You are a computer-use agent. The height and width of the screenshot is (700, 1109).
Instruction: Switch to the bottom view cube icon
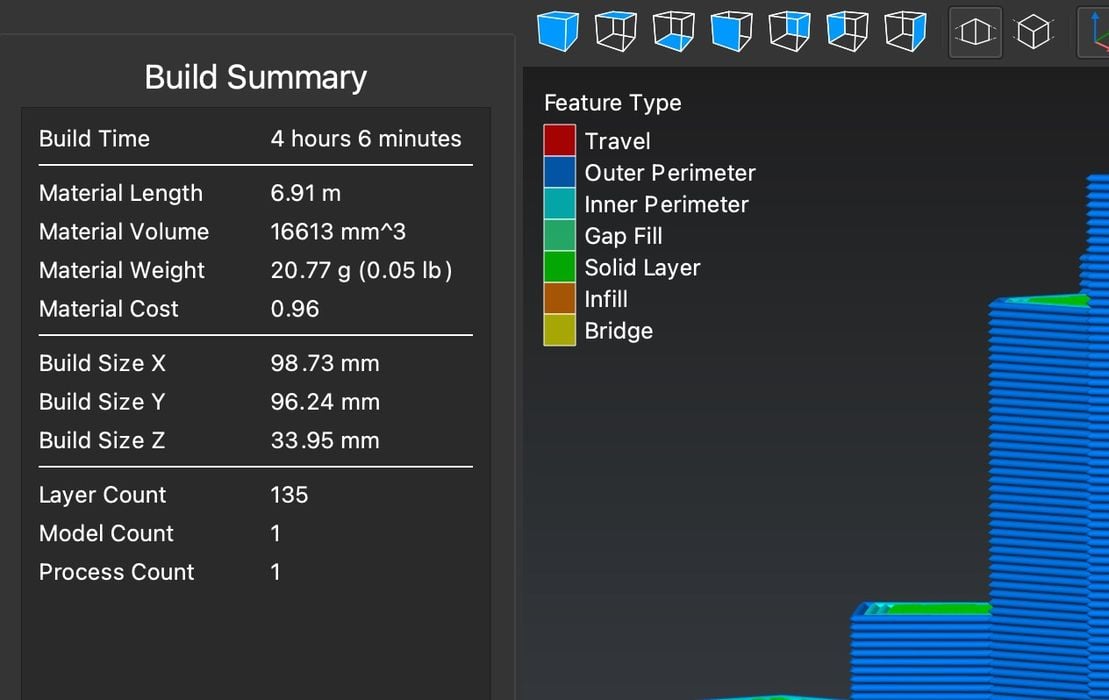673,31
